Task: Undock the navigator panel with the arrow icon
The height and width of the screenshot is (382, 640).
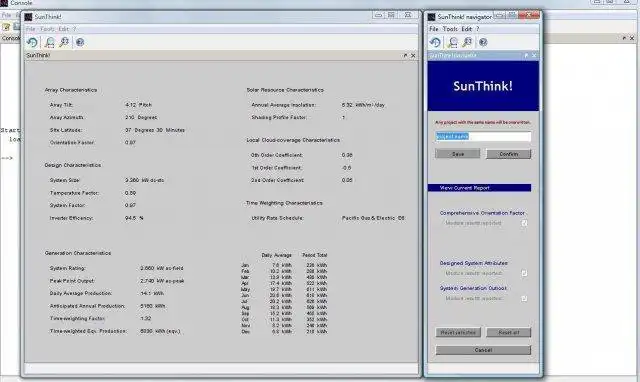Action: (x=526, y=55)
